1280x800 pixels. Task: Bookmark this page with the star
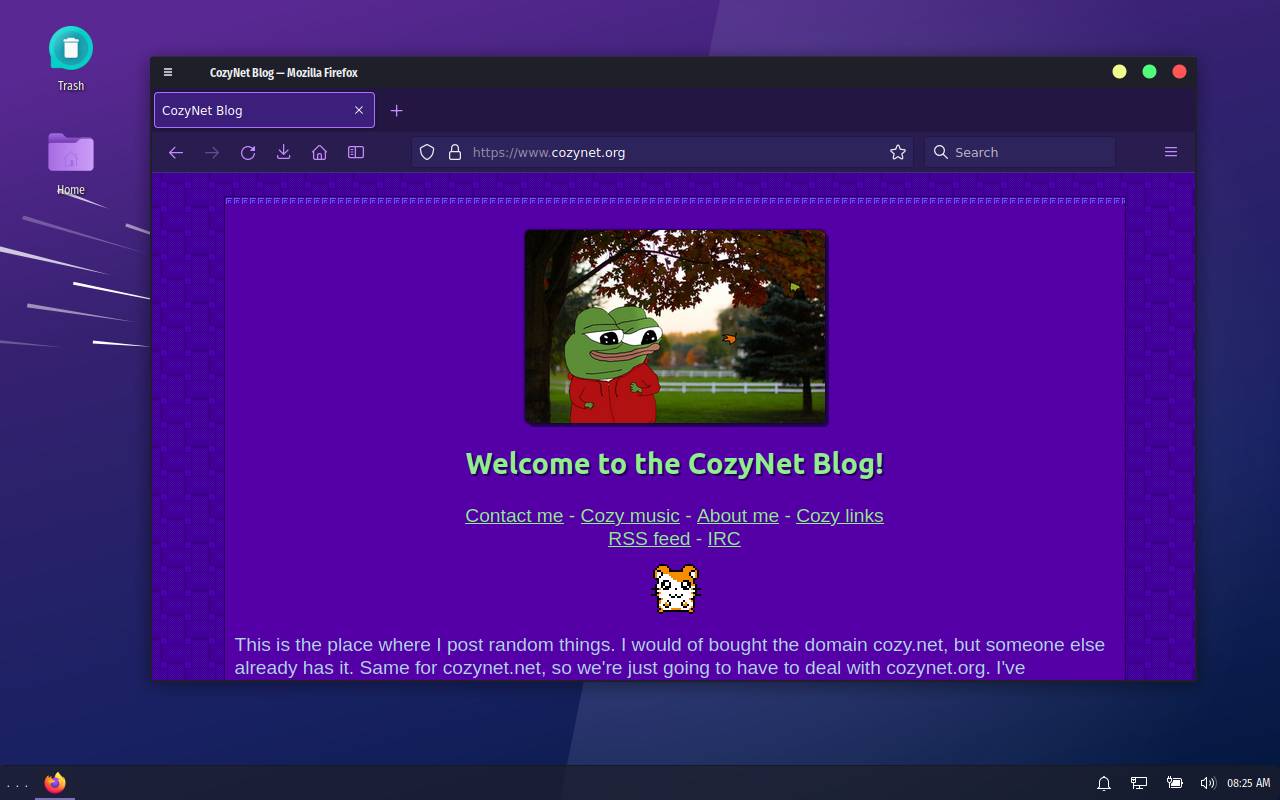point(898,152)
